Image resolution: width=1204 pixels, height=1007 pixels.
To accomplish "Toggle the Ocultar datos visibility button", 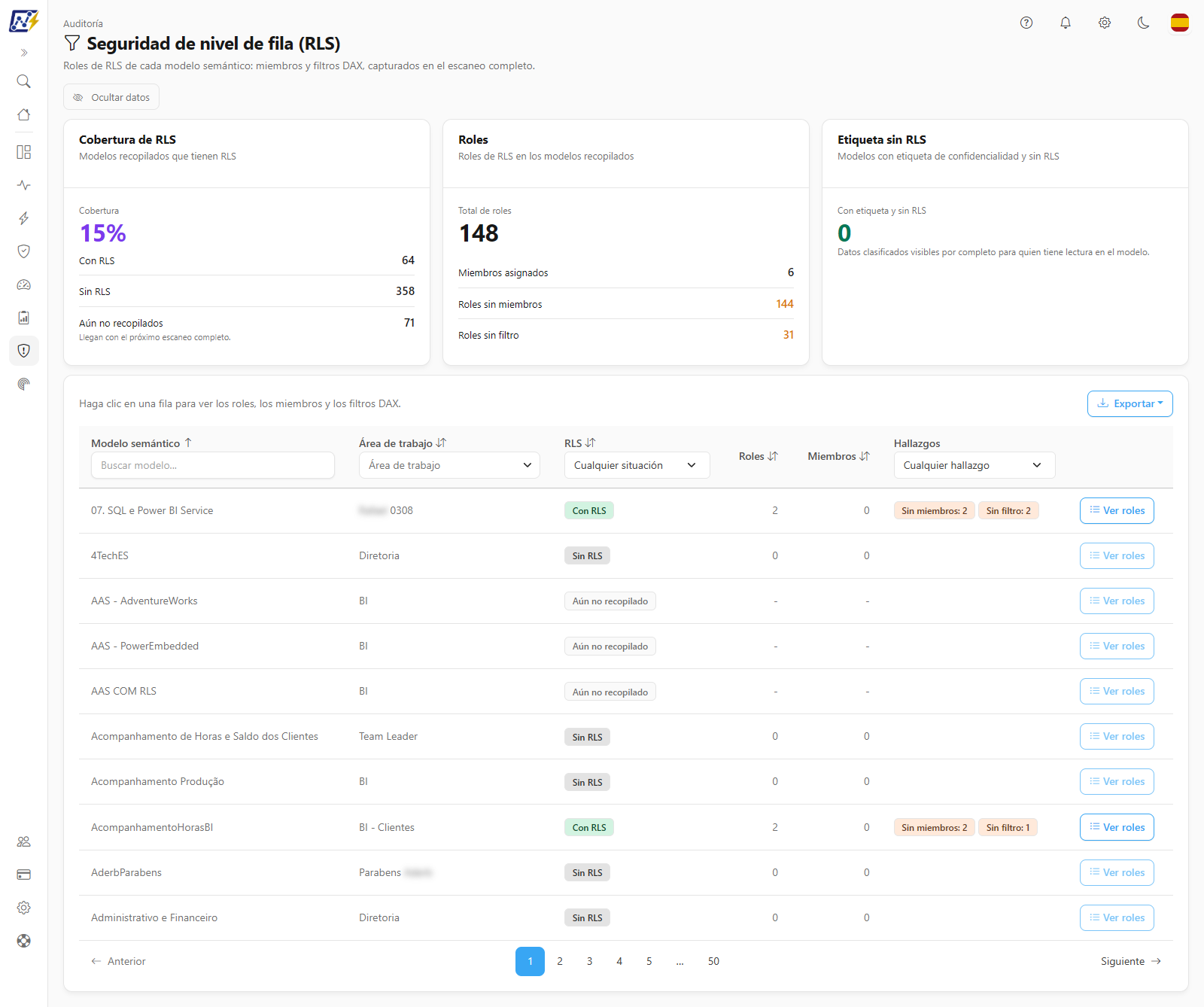I will 111,97.
